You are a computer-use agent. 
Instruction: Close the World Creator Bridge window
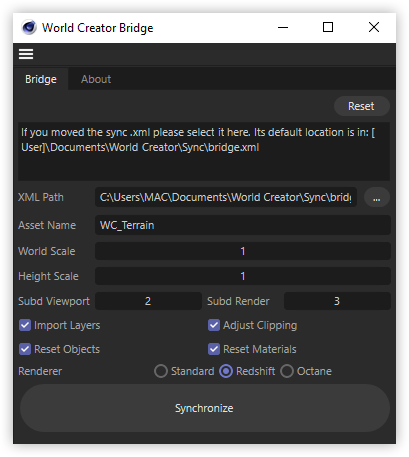374,27
